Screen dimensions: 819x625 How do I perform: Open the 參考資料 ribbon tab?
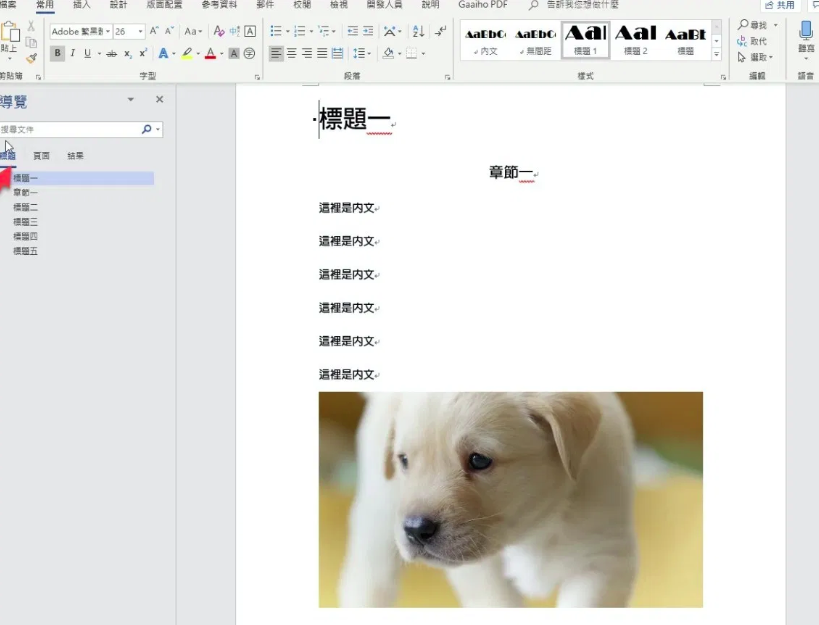pyautogui.click(x=219, y=5)
